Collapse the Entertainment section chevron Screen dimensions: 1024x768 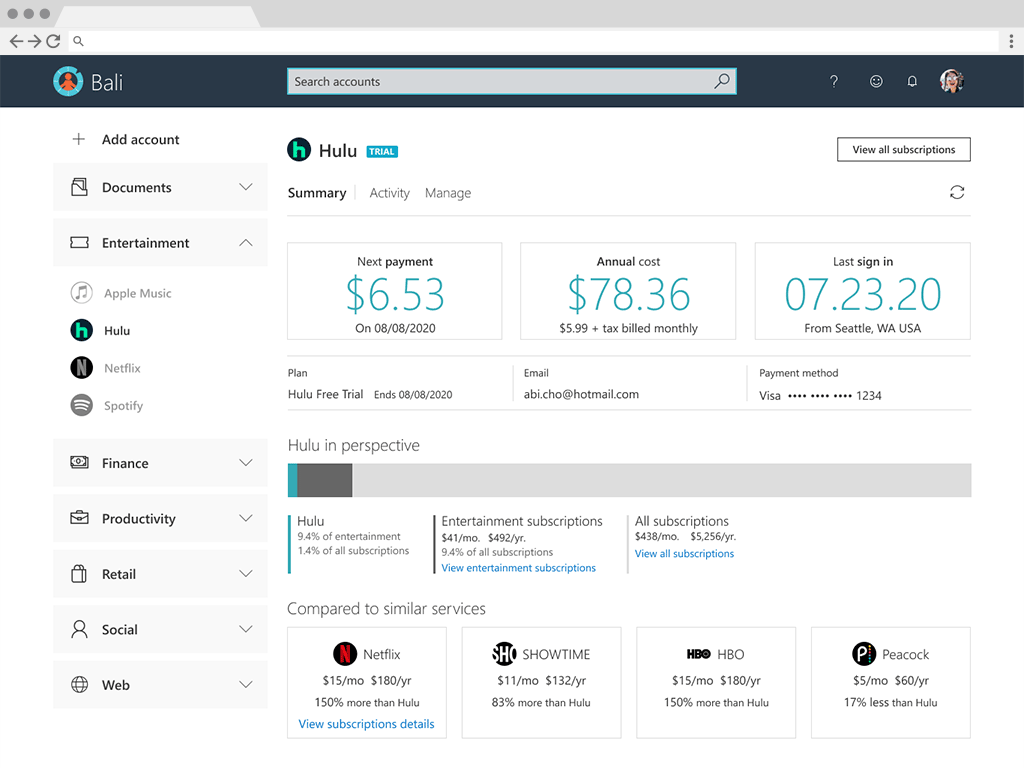(246, 243)
